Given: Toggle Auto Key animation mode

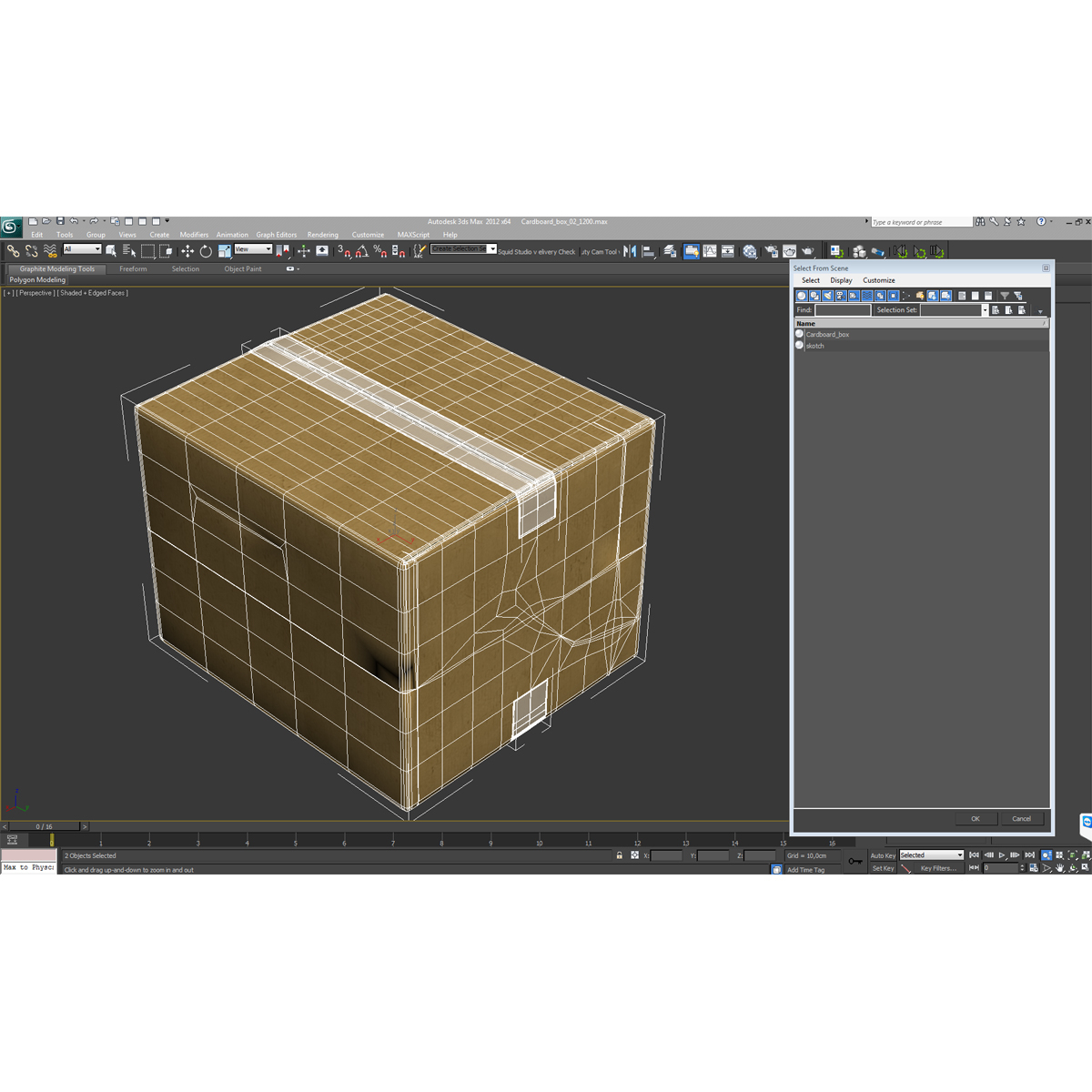Looking at the screenshot, I should click(884, 855).
